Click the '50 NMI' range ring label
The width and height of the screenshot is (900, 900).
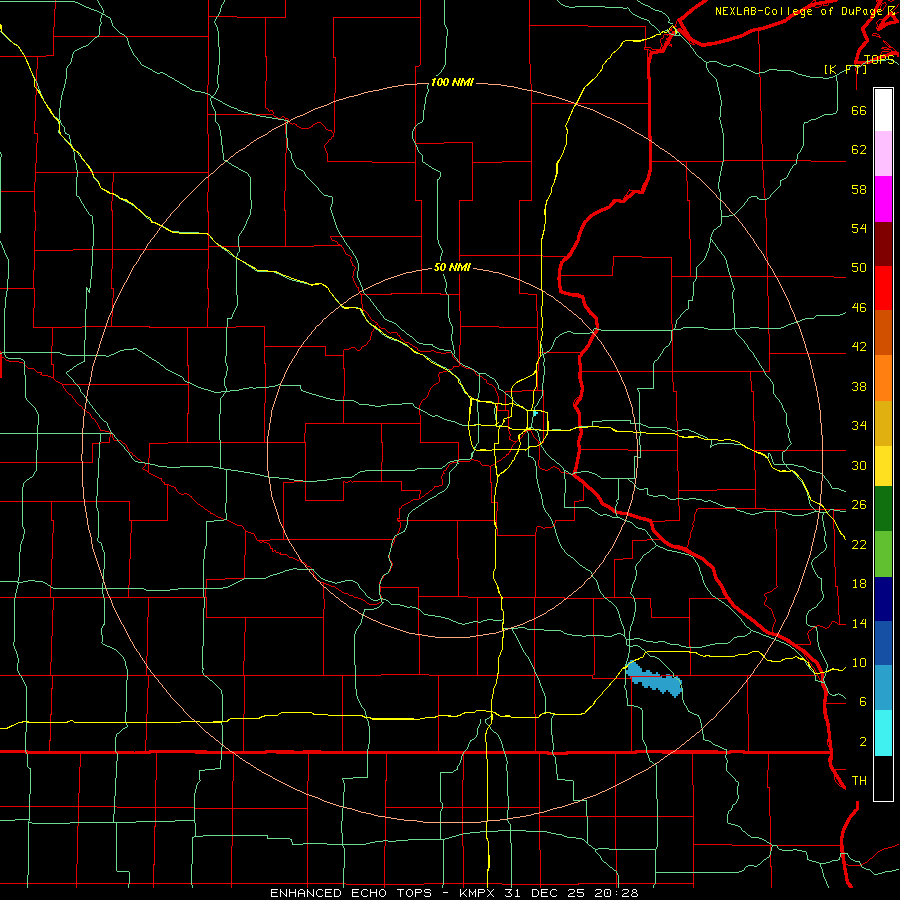coord(452,267)
